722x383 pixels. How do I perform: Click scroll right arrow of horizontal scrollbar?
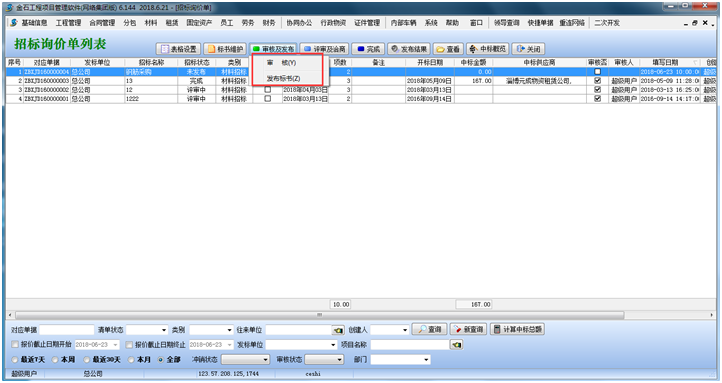coord(712,315)
